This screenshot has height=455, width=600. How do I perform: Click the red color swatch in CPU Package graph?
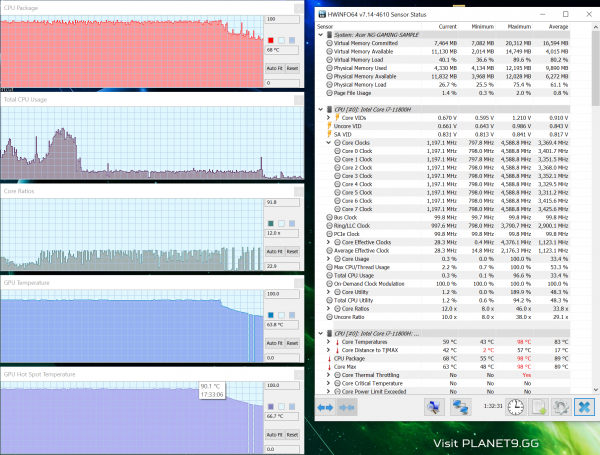pyautogui.click(x=271, y=40)
